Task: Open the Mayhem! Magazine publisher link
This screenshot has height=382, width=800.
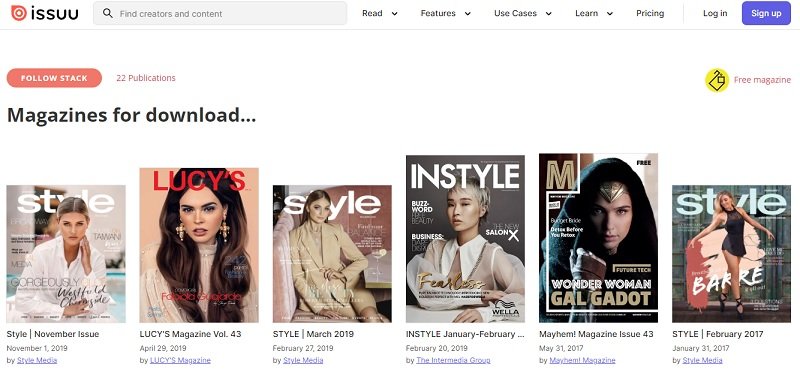Action: [x=582, y=360]
